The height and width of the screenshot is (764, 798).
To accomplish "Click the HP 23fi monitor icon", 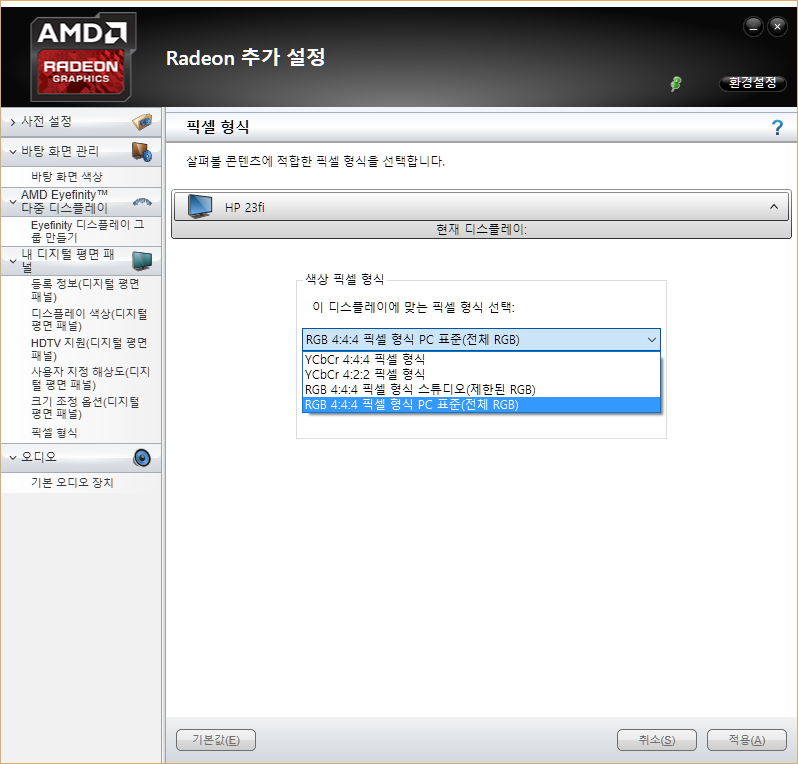I will (x=201, y=207).
